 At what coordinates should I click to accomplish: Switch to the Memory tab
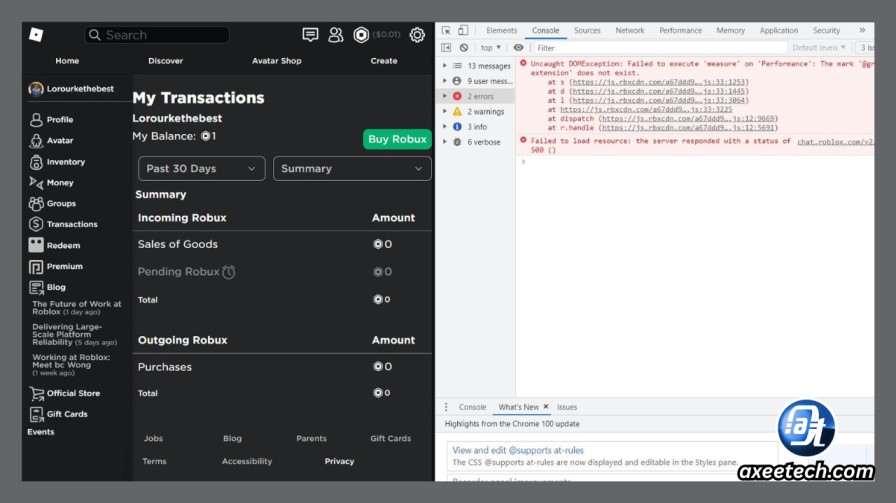pos(730,30)
